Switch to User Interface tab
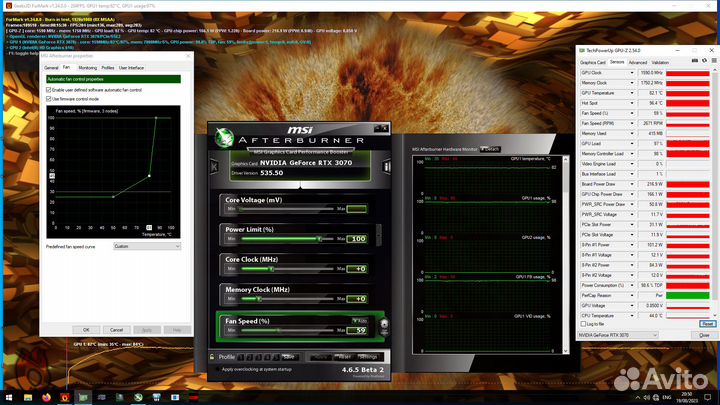The width and height of the screenshot is (720, 405). coord(131,68)
